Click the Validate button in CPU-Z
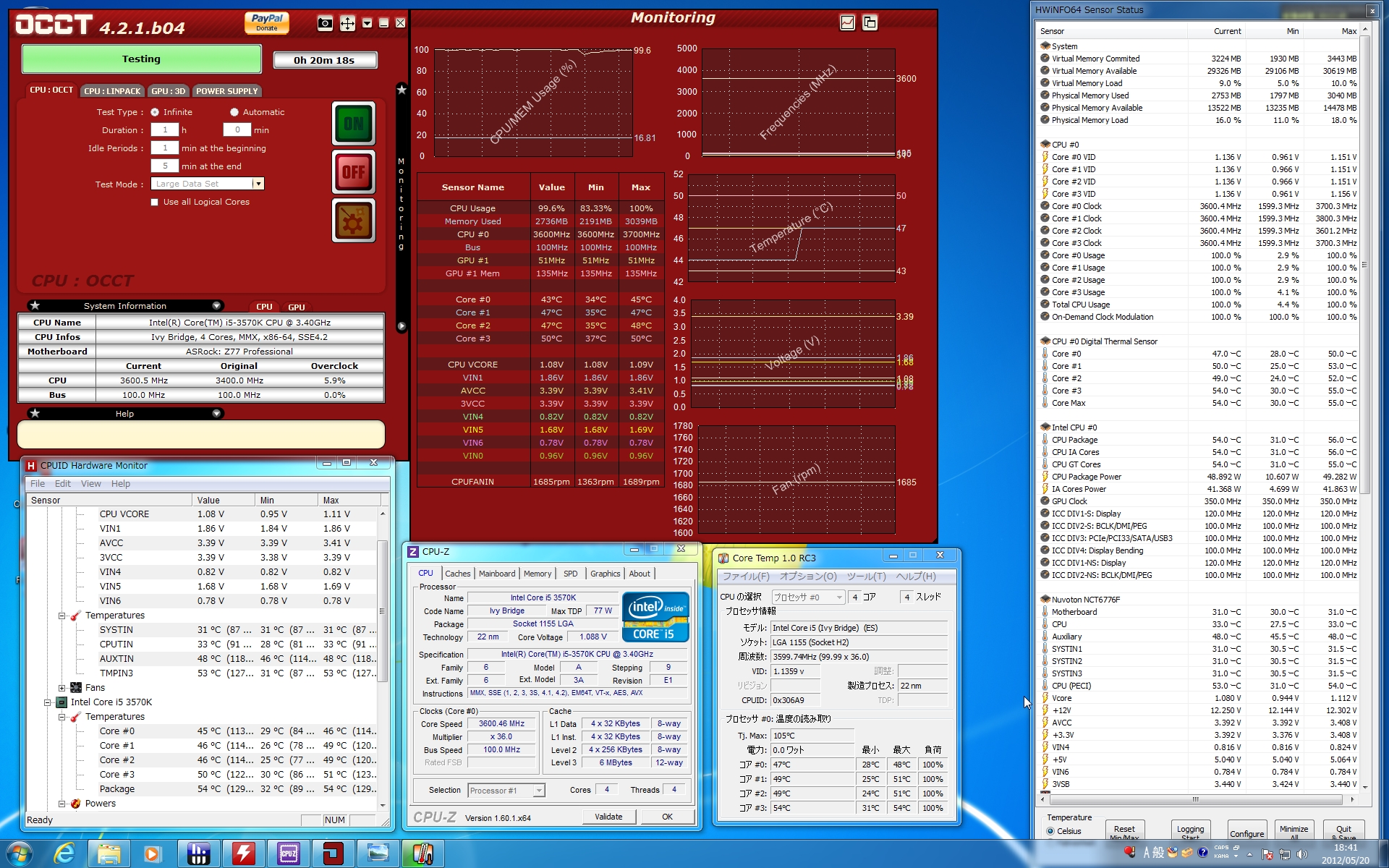The image size is (1389, 868). (608, 817)
